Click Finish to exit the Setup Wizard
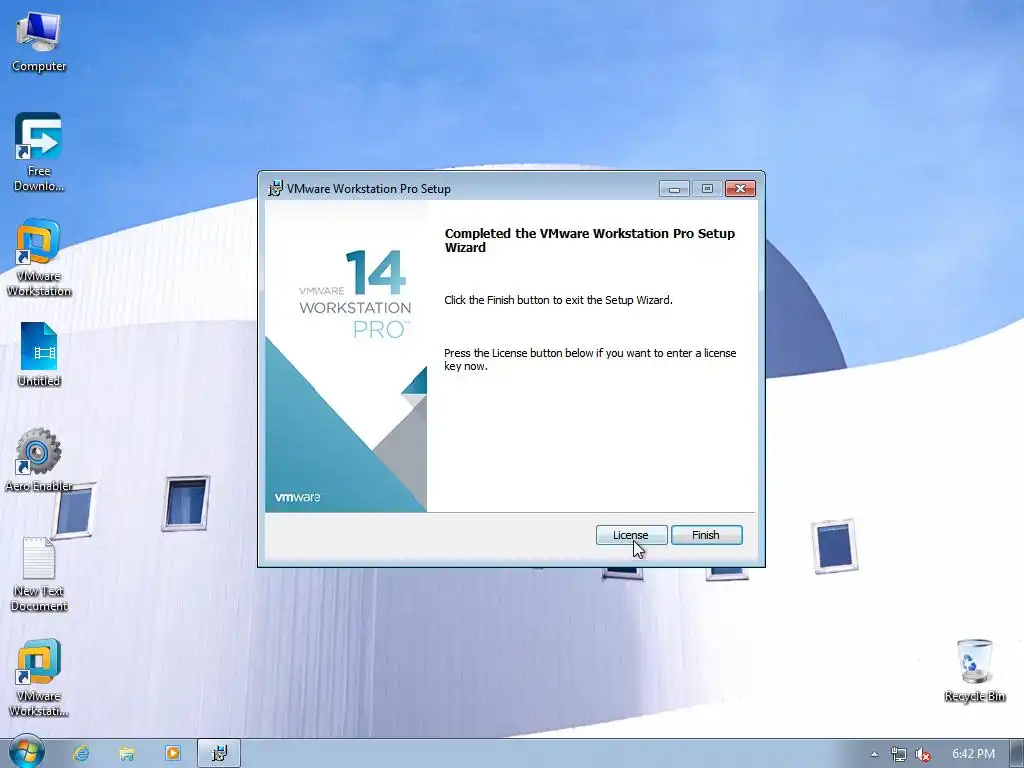This screenshot has width=1024, height=768. coord(706,535)
